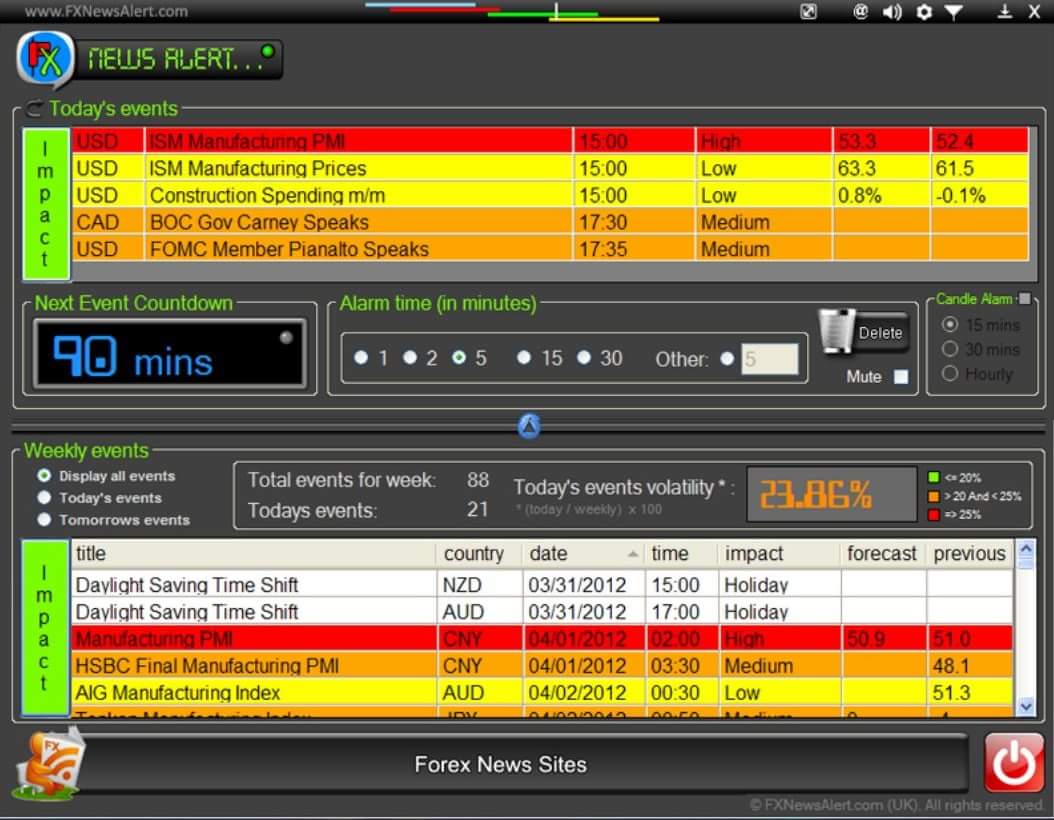Click the red power button
The height and width of the screenshot is (820, 1054).
click(x=1014, y=763)
